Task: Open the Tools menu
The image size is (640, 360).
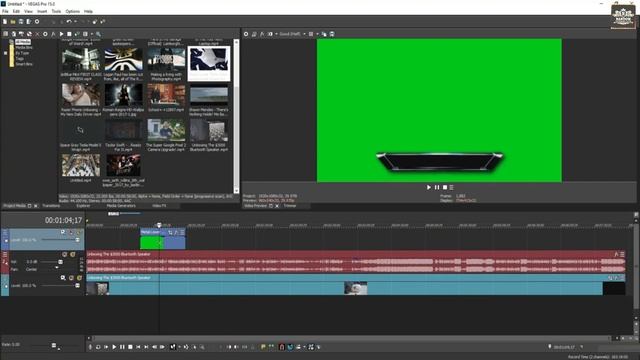Action: (56, 11)
